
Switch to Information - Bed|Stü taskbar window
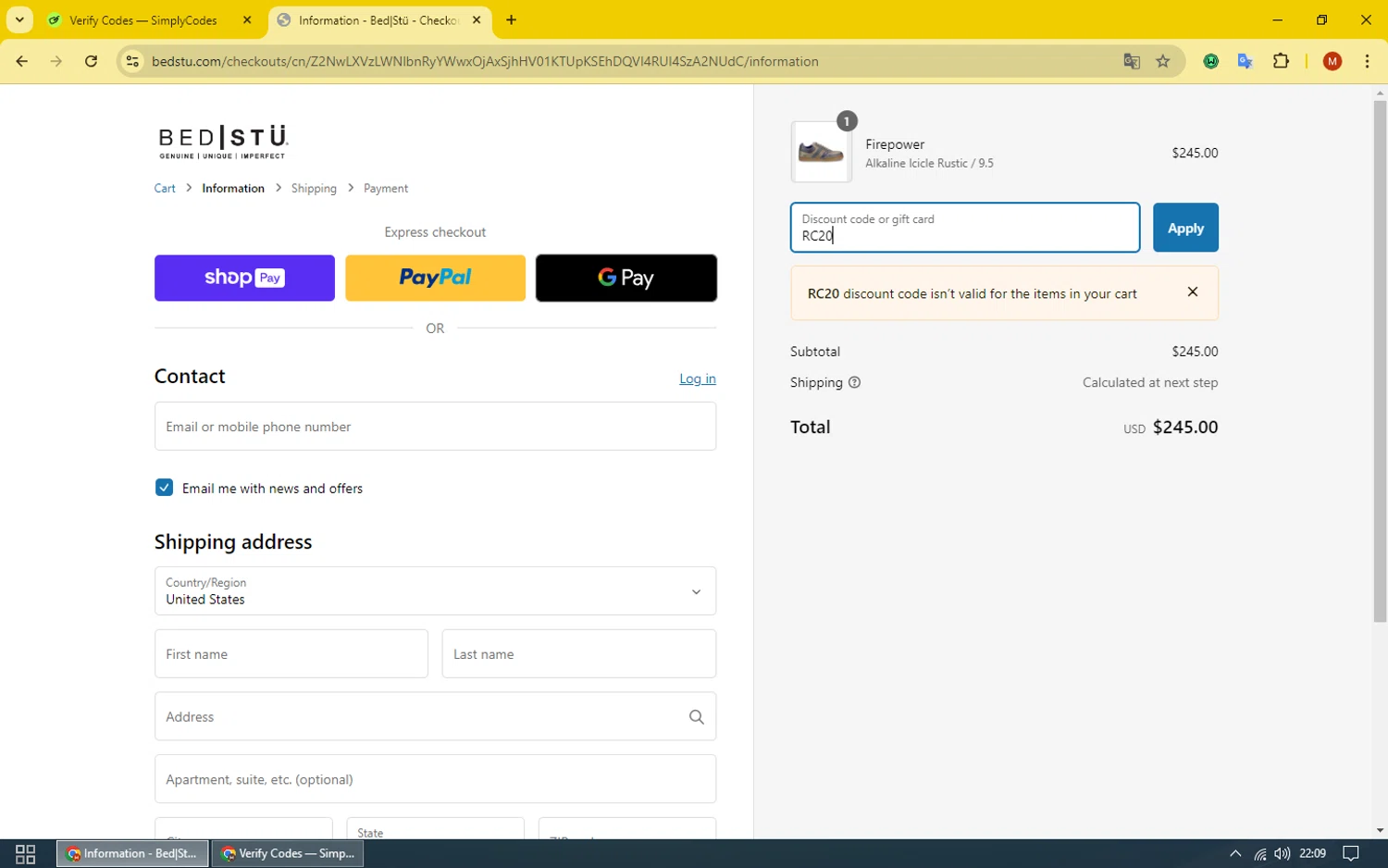[x=131, y=853]
